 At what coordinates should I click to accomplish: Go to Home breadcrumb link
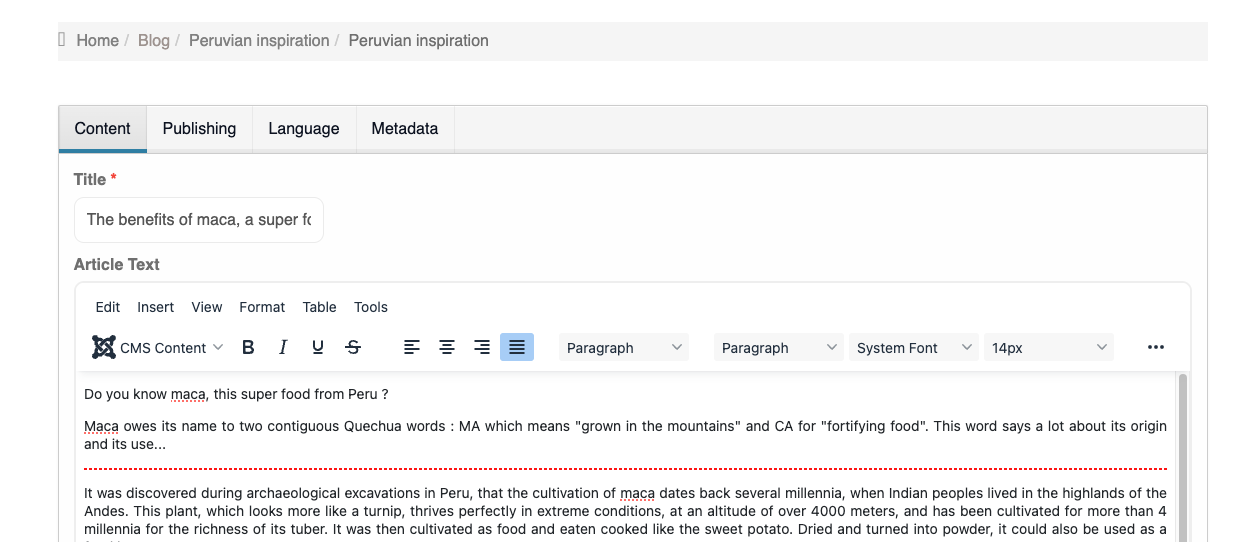coord(97,41)
